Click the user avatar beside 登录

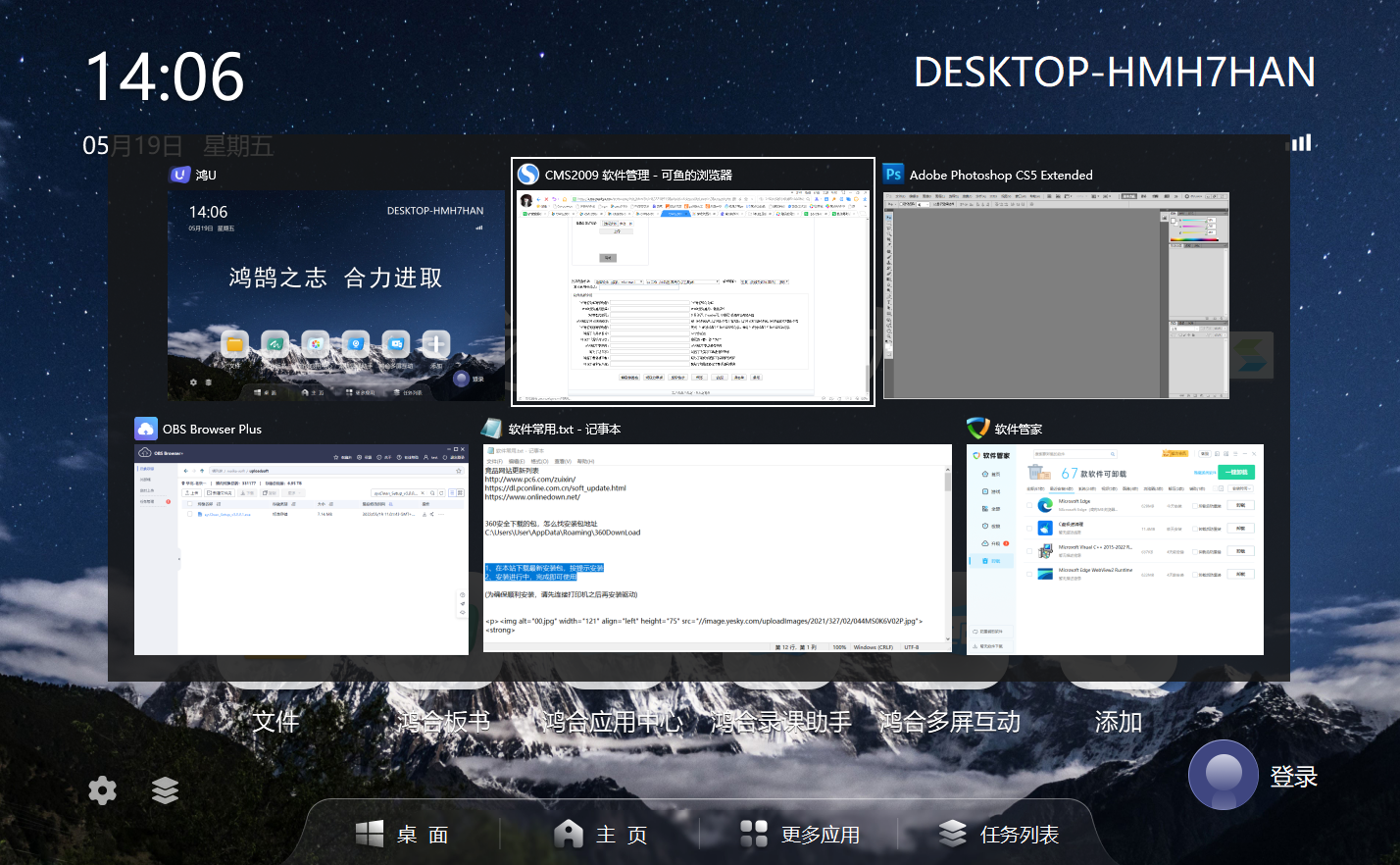(1224, 775)
